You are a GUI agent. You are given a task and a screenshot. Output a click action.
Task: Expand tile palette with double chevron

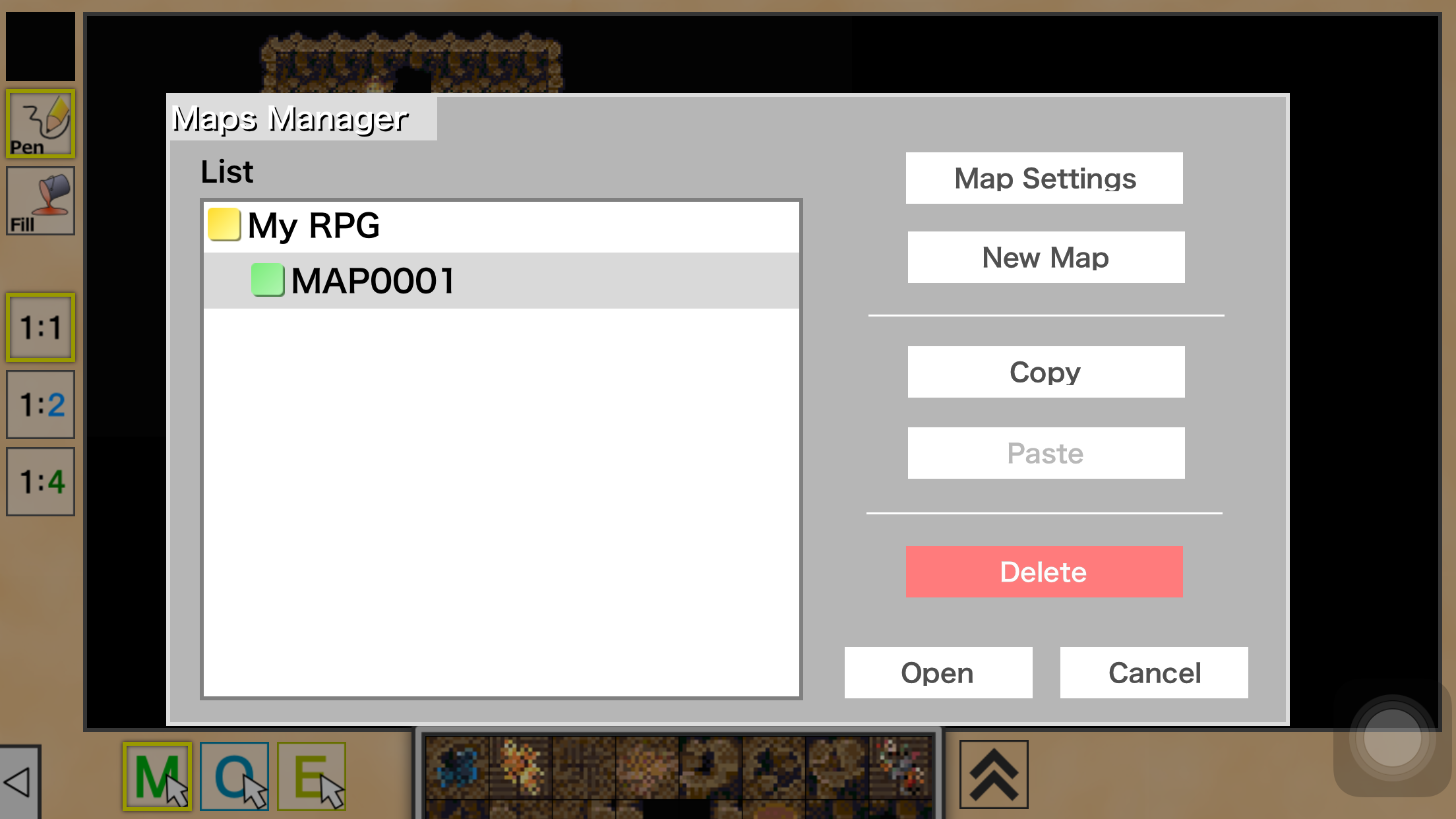pos(993,774)
